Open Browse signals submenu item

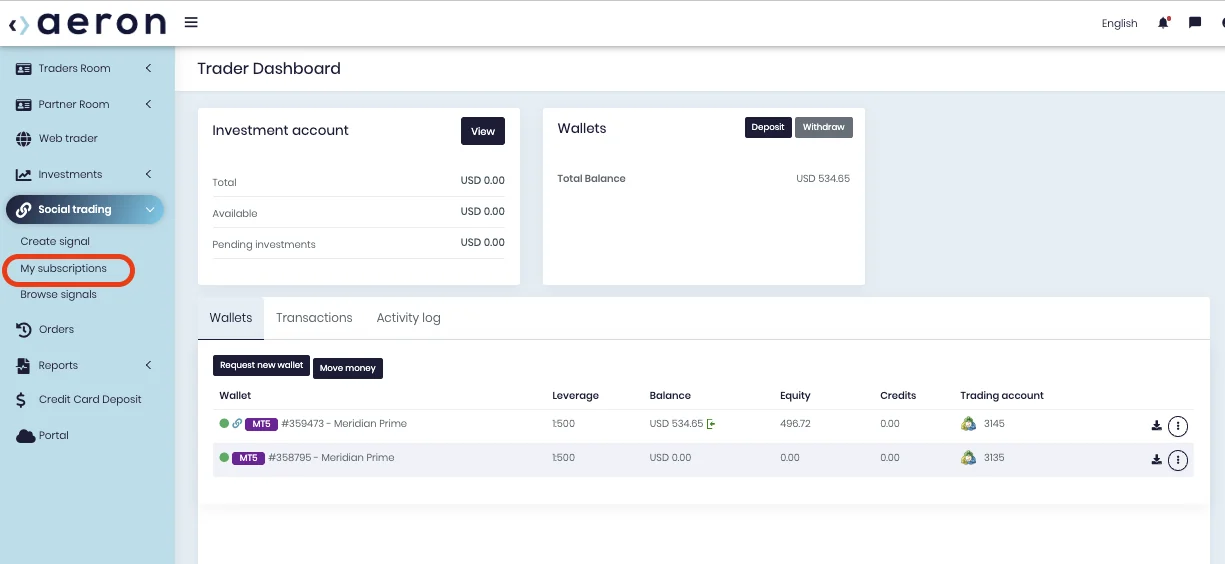[58, 295]
